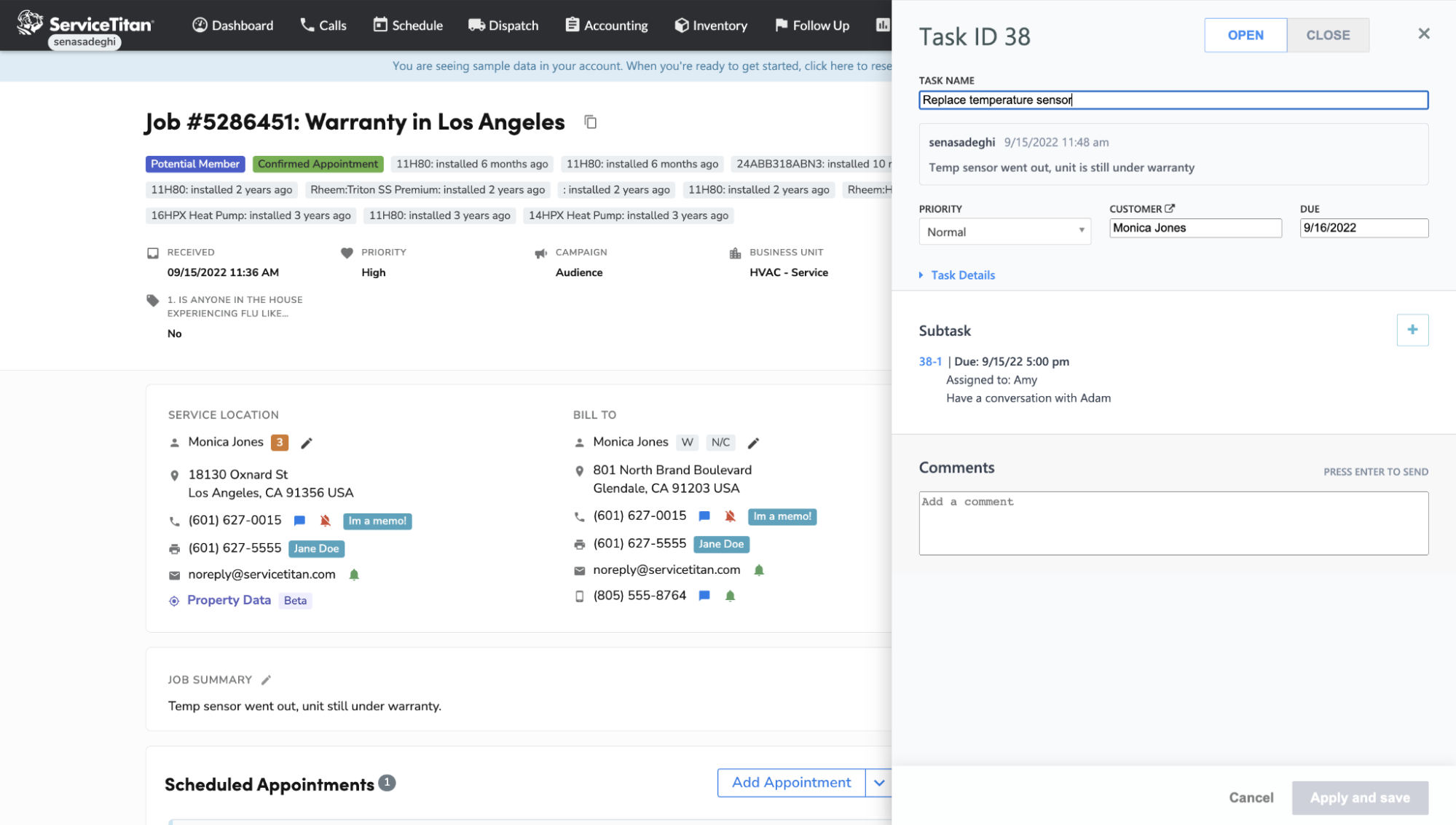
Task: Edit the Job Summary with the pencil icon
Action: tap(267, 679)
